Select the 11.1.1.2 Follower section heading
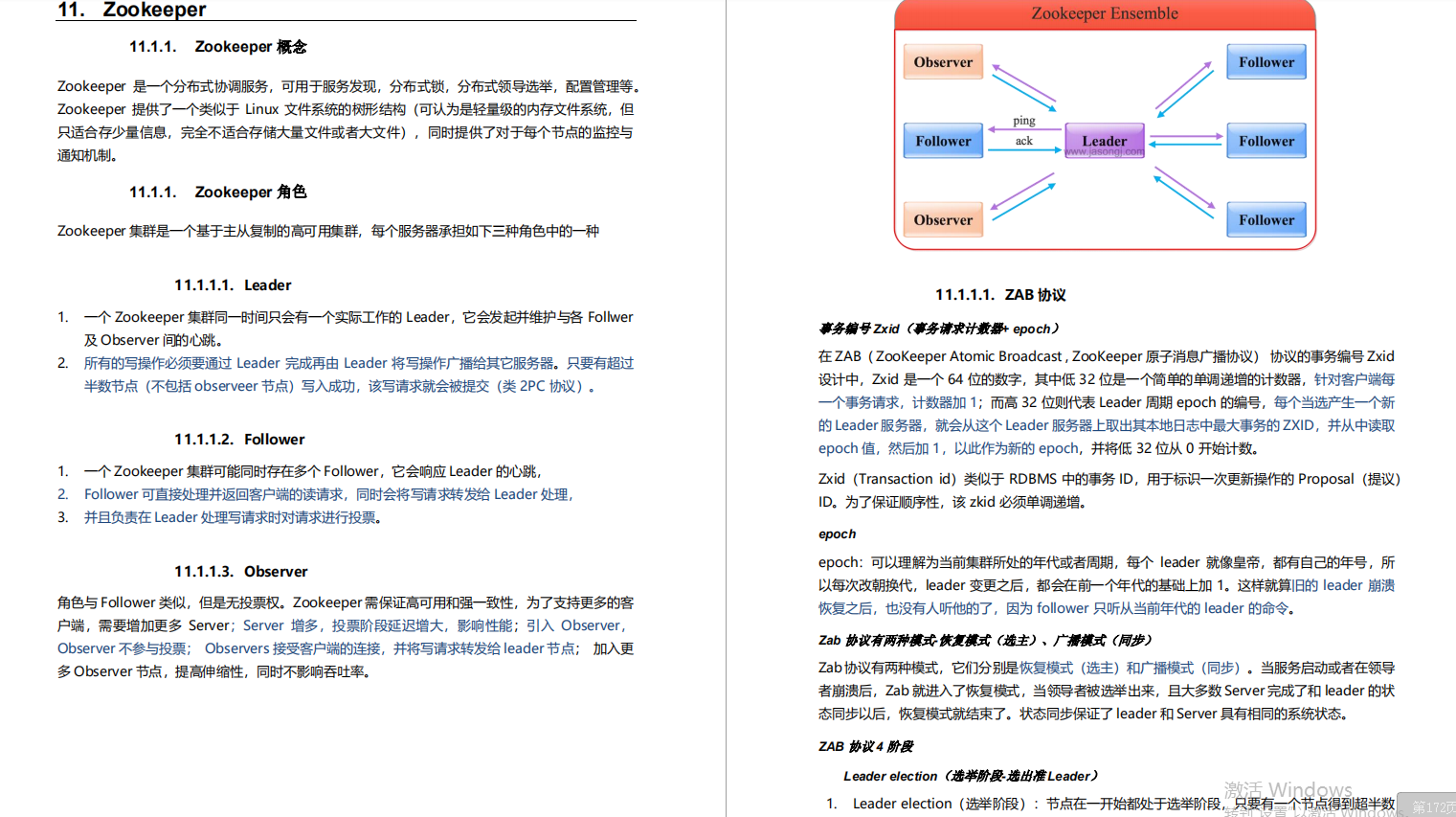Viewport: 1456px width, 817px height. [239, 439]
